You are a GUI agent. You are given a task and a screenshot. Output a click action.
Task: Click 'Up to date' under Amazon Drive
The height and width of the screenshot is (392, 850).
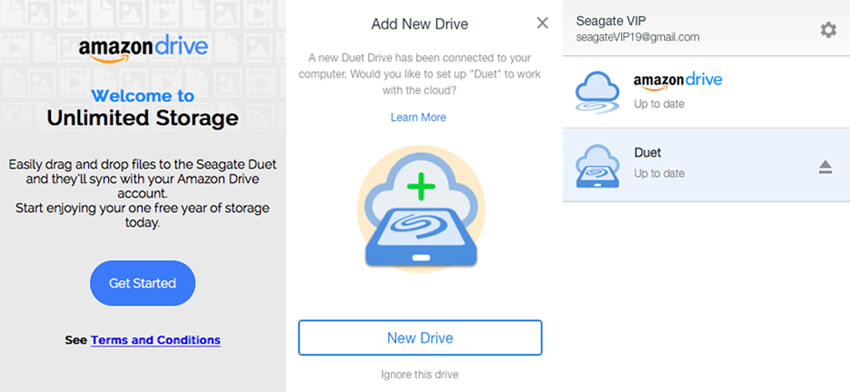click(659, 104)
